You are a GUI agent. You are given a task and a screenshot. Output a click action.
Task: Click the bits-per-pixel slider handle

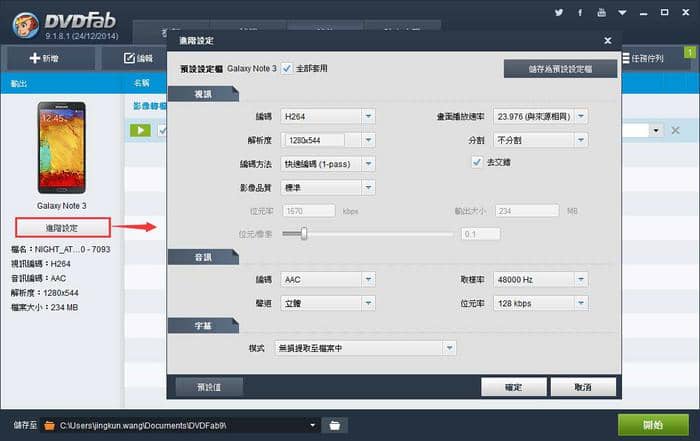304,233
